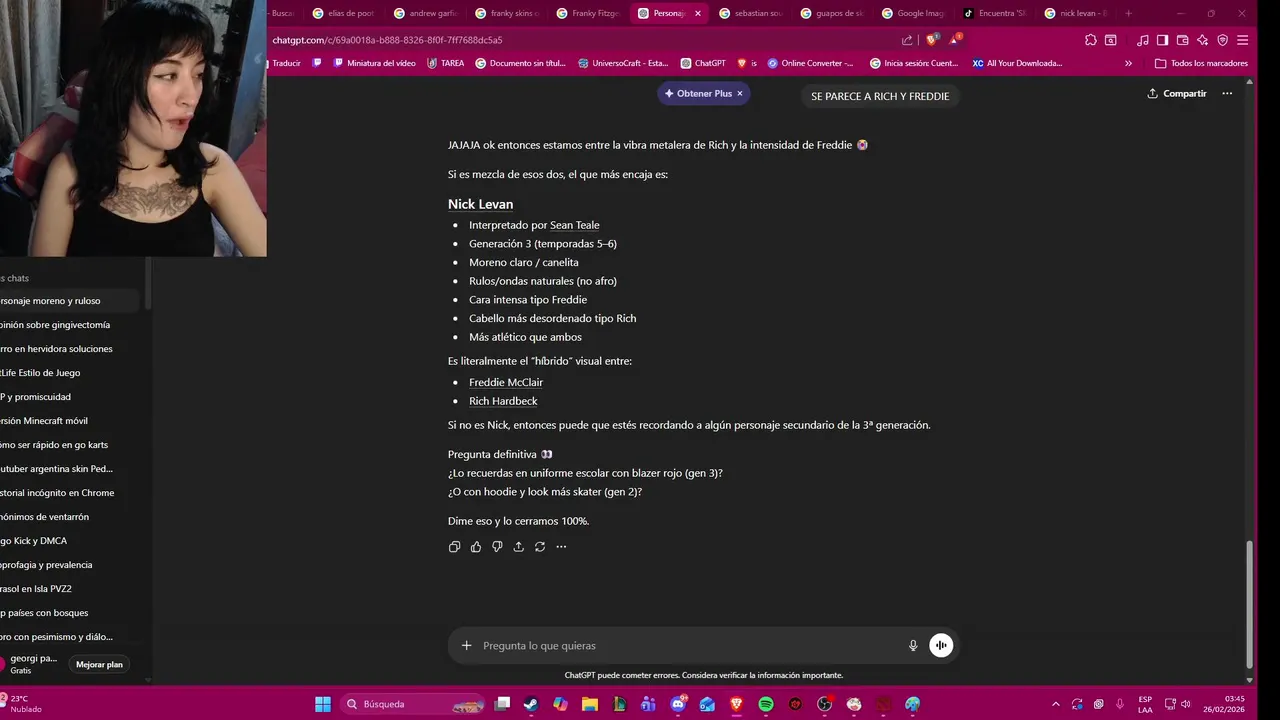The height and width of the screenshot is (720, 1280).
Task: Open the ChatGPT bookmark in bookmarks bar
Action: [703, 63]
